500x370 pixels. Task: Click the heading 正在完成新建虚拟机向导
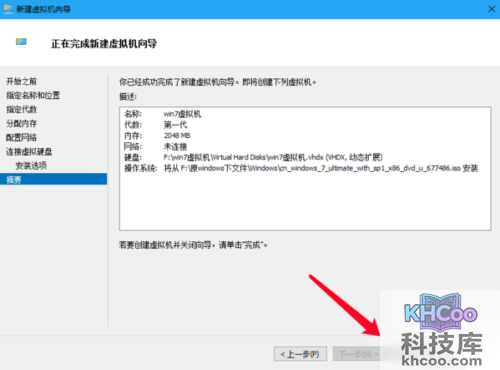(104, 44)
